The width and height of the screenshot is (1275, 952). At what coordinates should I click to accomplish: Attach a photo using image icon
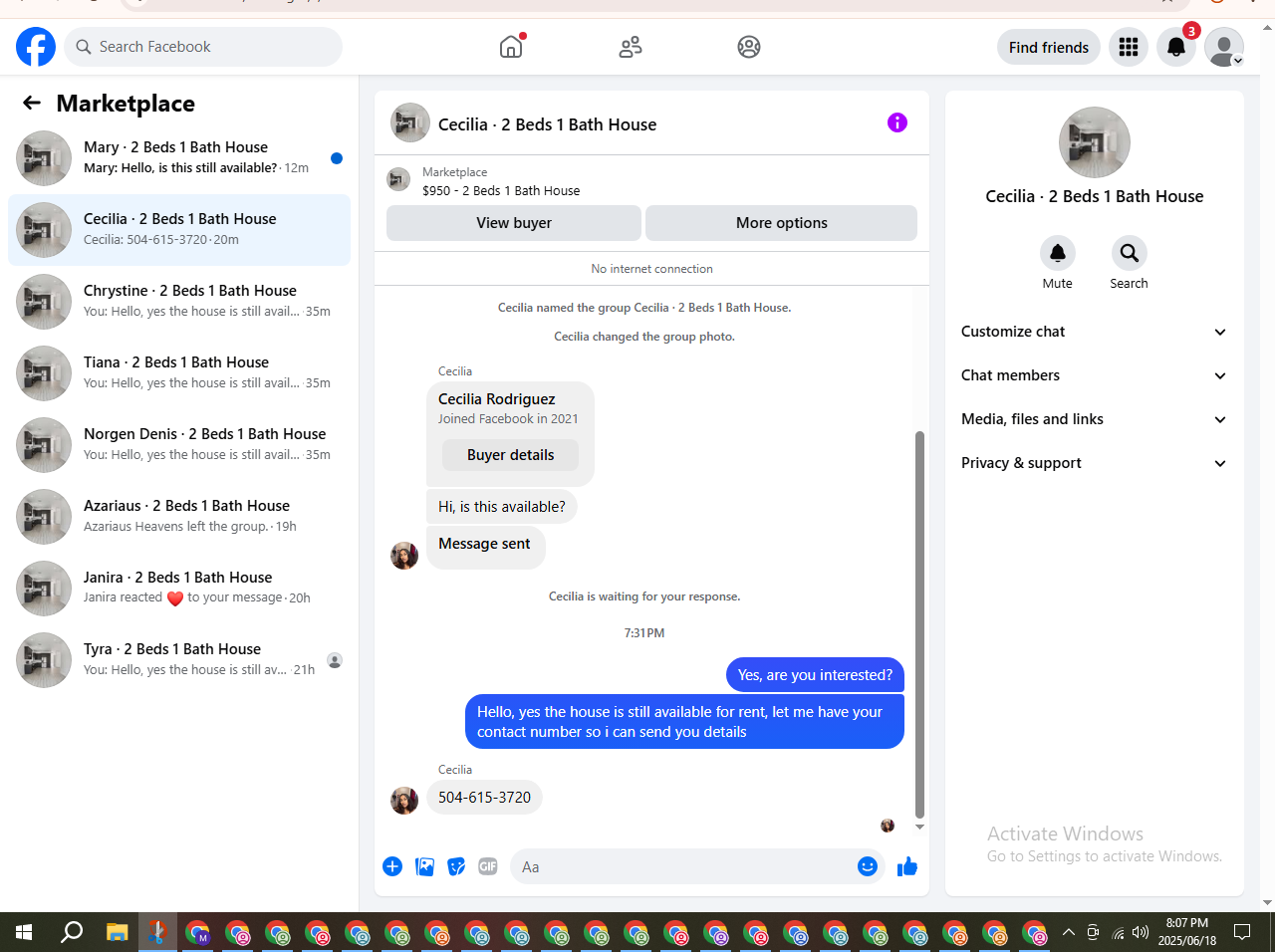coord(425,866)
